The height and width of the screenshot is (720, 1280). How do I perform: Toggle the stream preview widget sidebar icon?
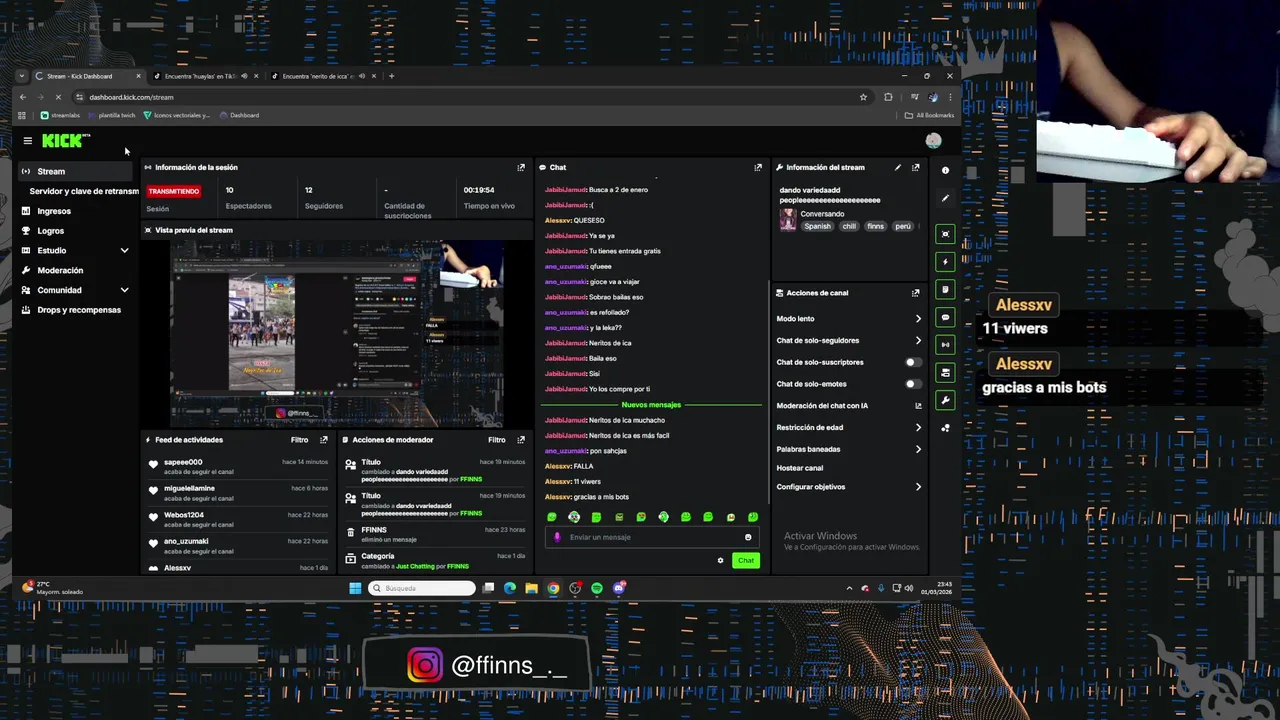pyautogui.click(x=945, y=234)
